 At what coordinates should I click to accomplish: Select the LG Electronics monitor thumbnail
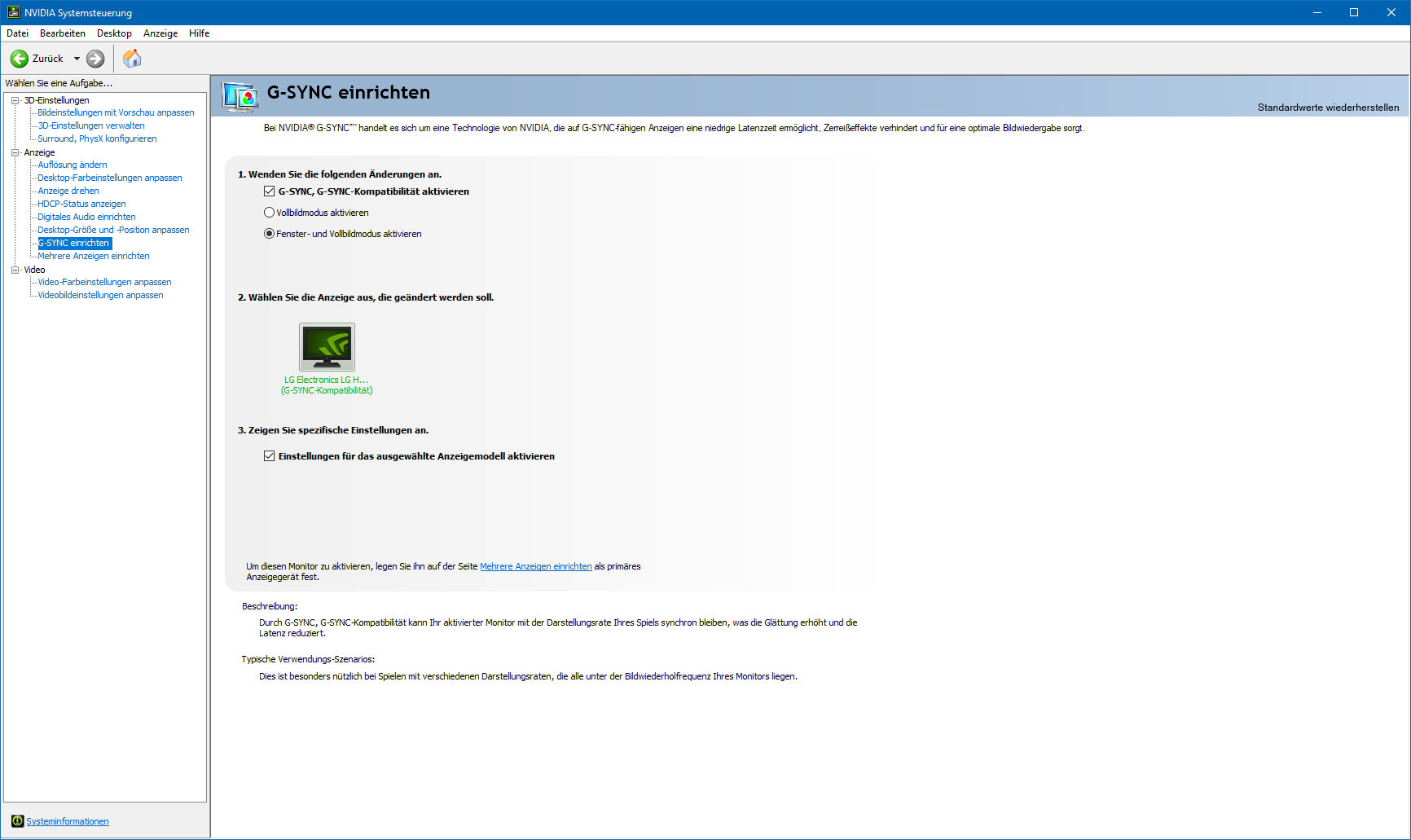click(x=327, y=347)
